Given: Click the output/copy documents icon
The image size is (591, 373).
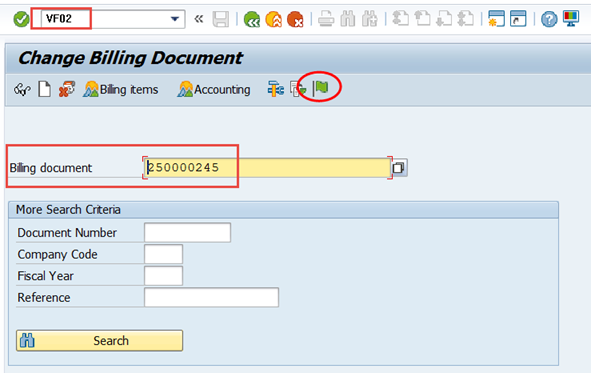Looking at the screenshot, I should 298,89.
